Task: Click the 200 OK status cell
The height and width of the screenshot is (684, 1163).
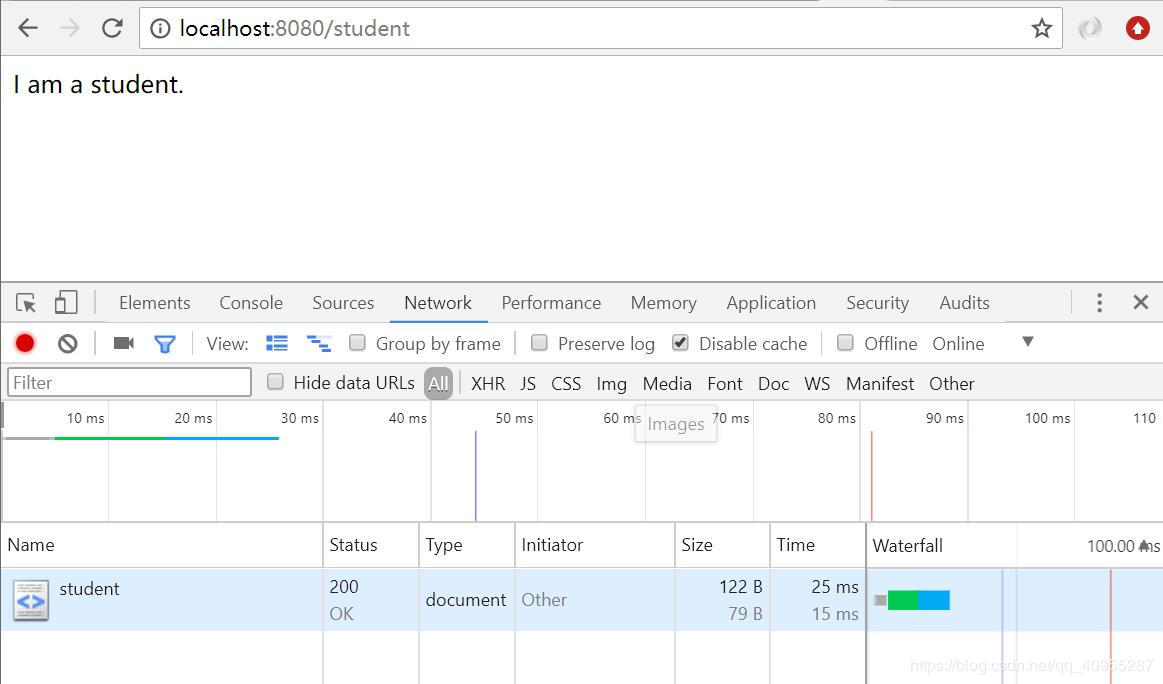Action: [x=371, y=600]
